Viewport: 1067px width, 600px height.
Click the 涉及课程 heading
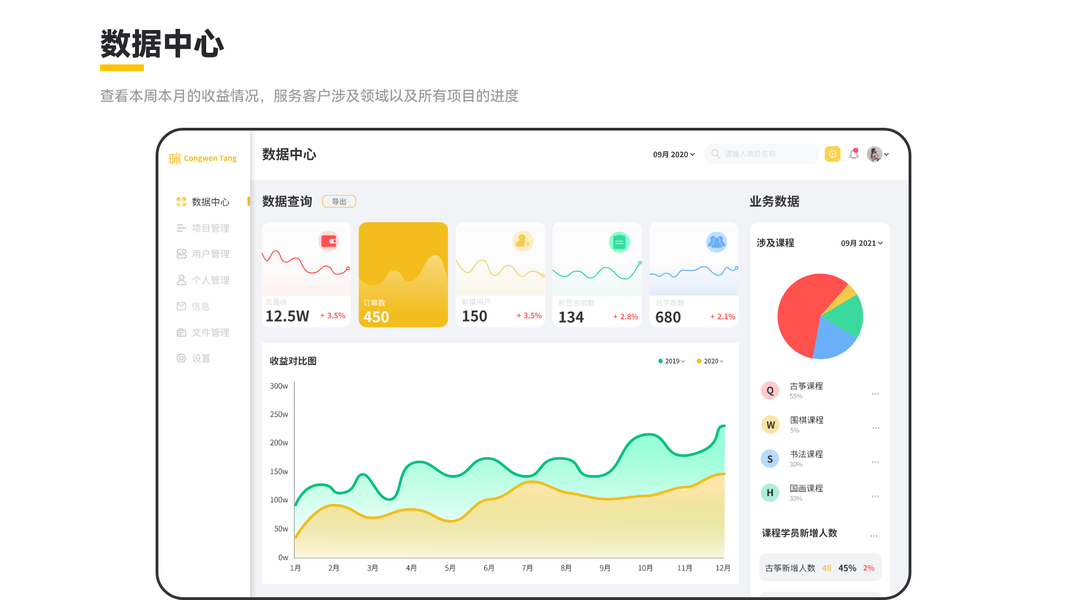tap(775, 243)
